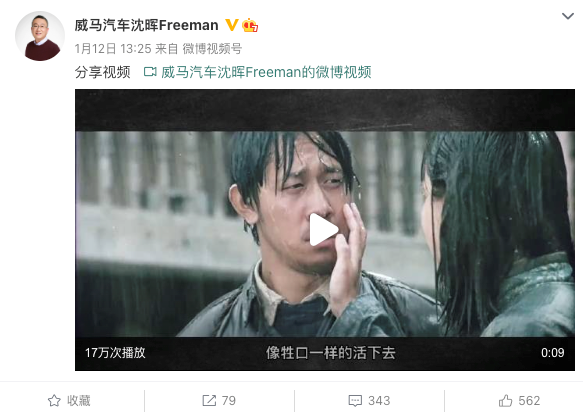583x416 pixels.
Task: Click the star favorite icon
Action: pos(54,400)
